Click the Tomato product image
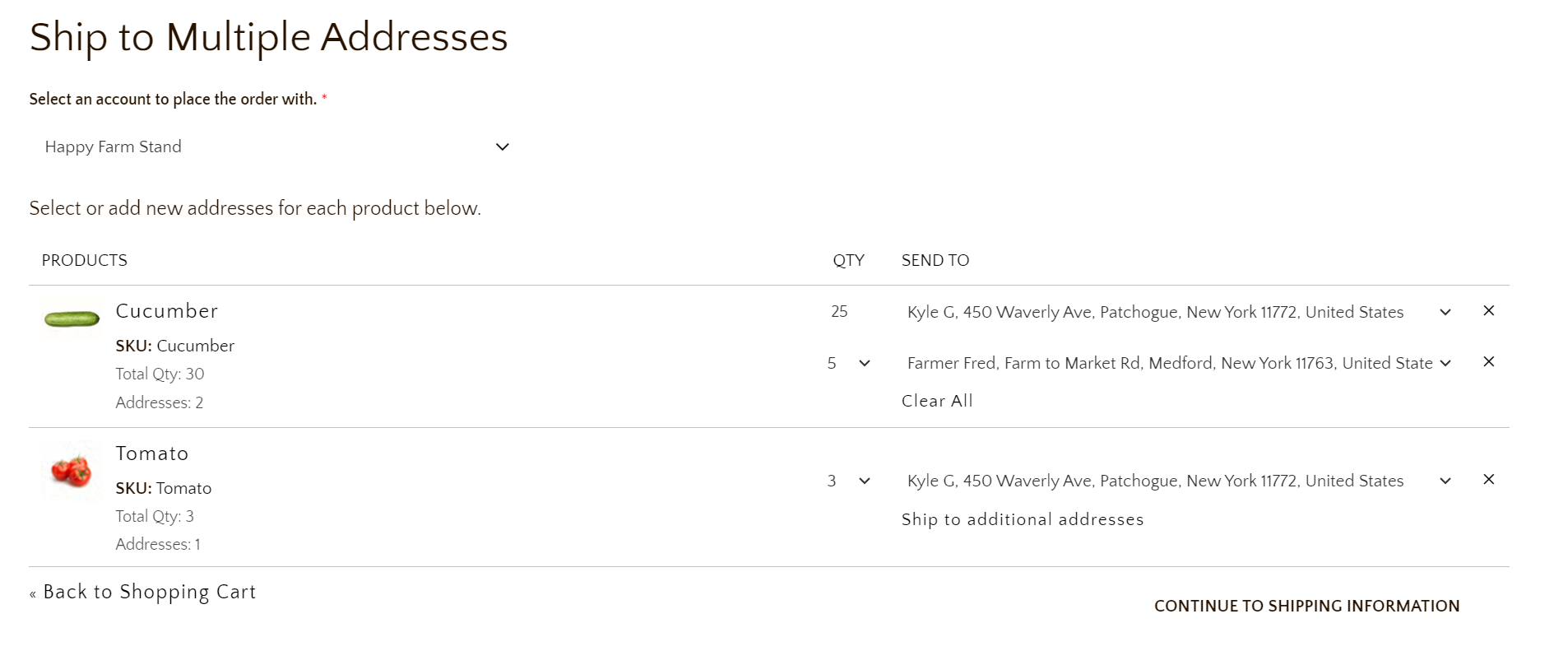Viewport: 1568px width, 651px height. [x=72, y=471]
